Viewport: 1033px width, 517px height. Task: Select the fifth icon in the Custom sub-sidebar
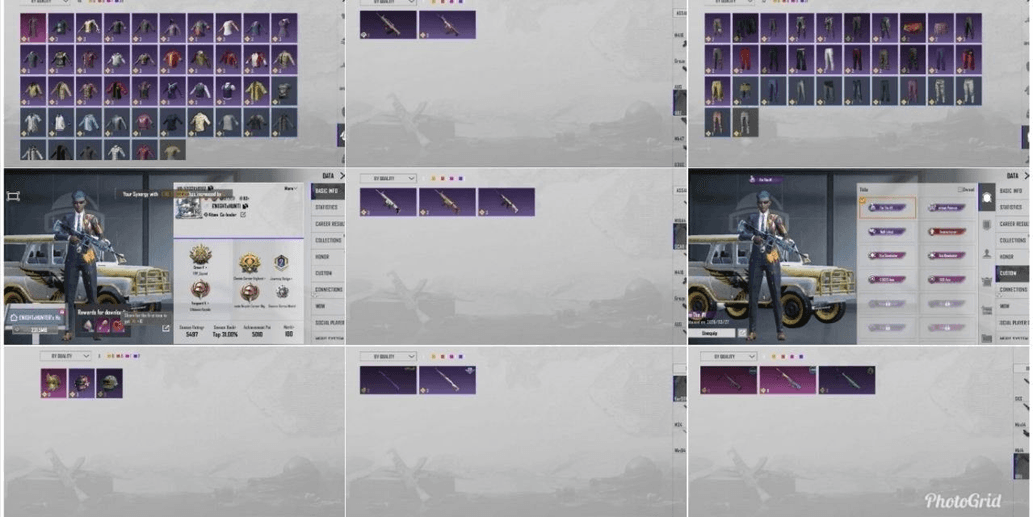[987, 310]
